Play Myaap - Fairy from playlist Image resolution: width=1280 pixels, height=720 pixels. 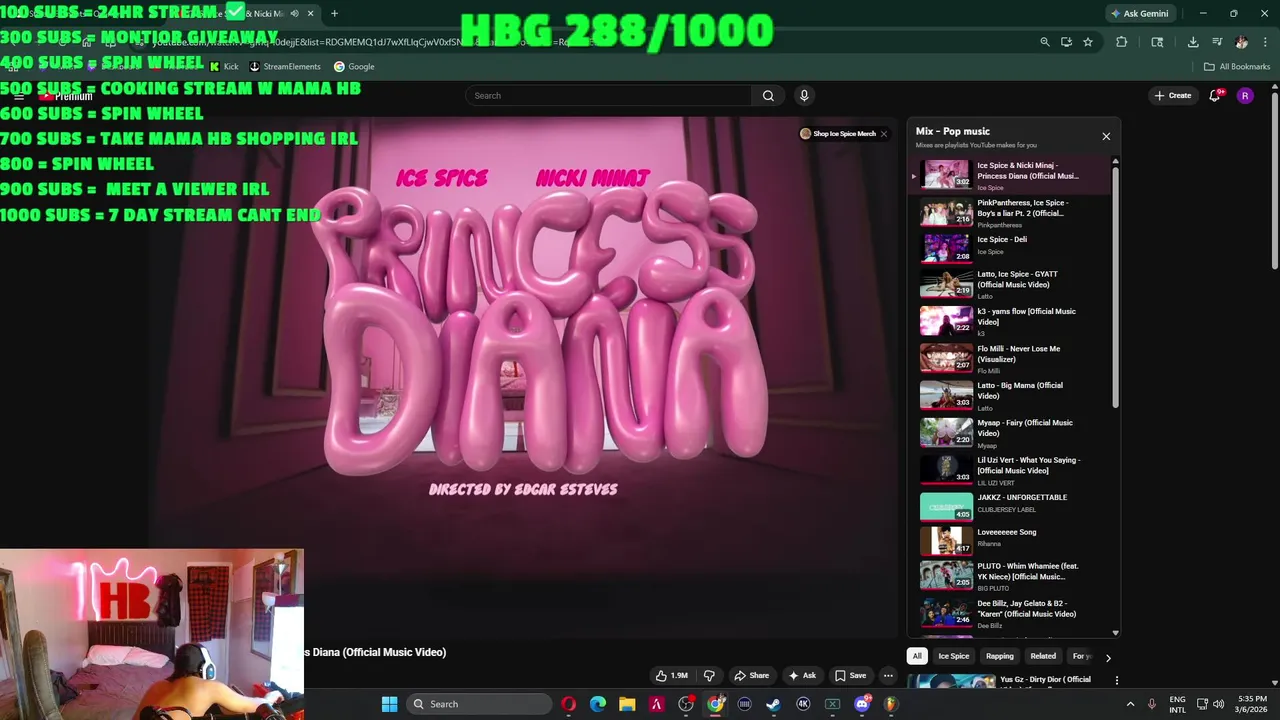coord(1010,432)
